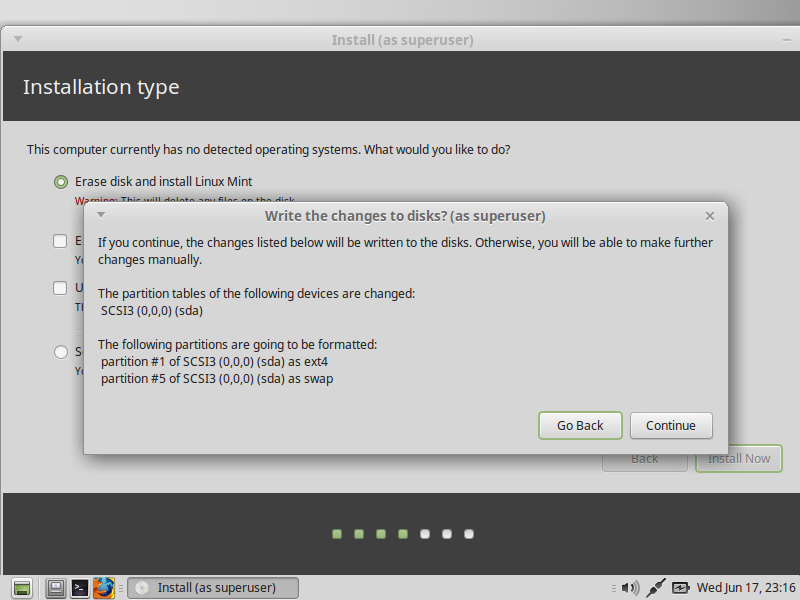Select Install (as superuser) taskbar entry

click(213, 588)
